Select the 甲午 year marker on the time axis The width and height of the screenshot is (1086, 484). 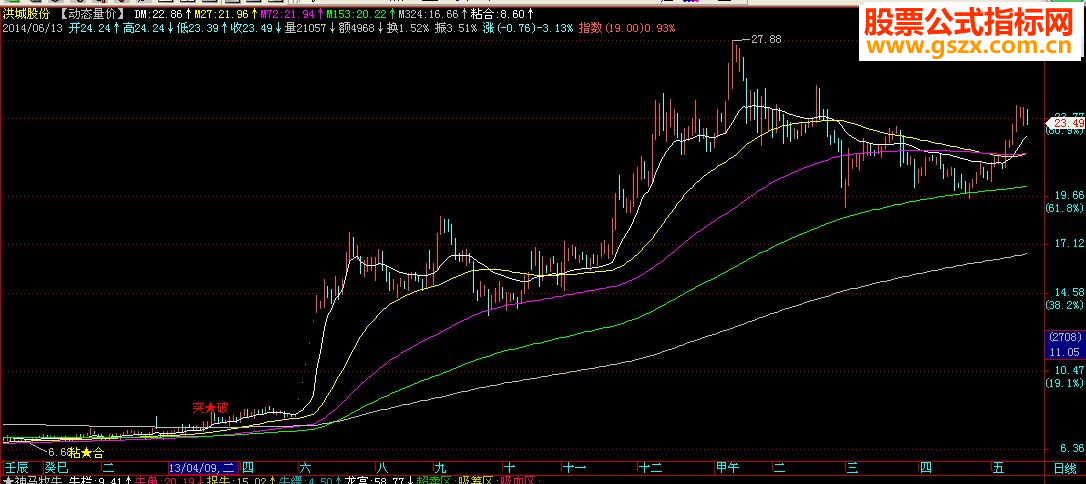click(x=727, y=469)
